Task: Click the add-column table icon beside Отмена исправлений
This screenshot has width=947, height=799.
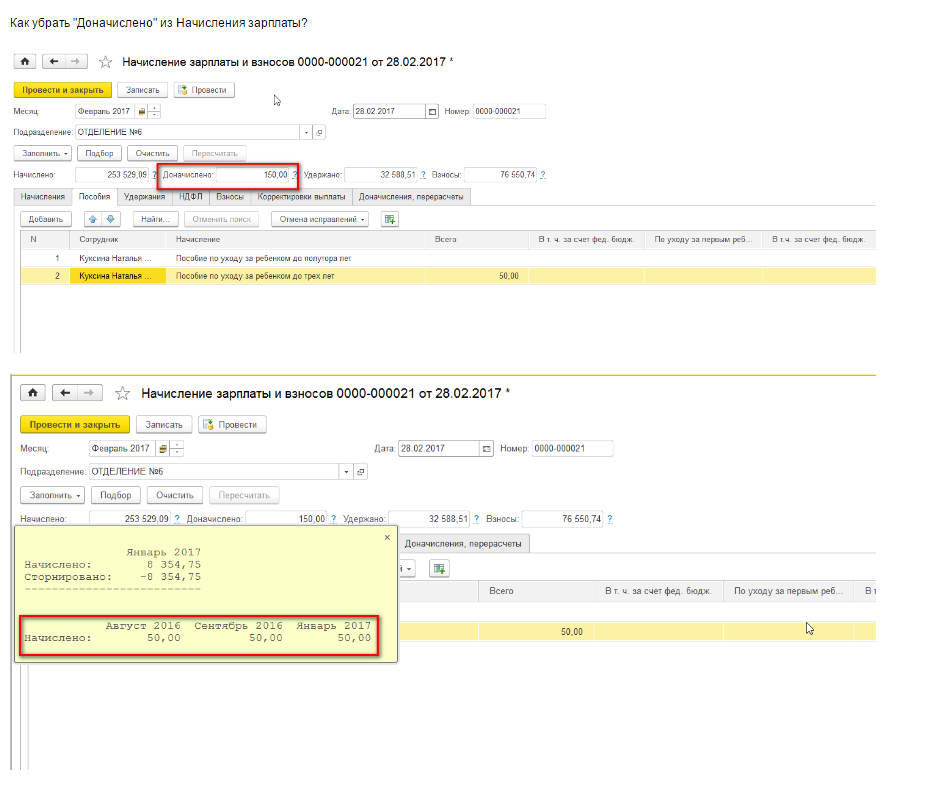Action: tap(390, 219)
